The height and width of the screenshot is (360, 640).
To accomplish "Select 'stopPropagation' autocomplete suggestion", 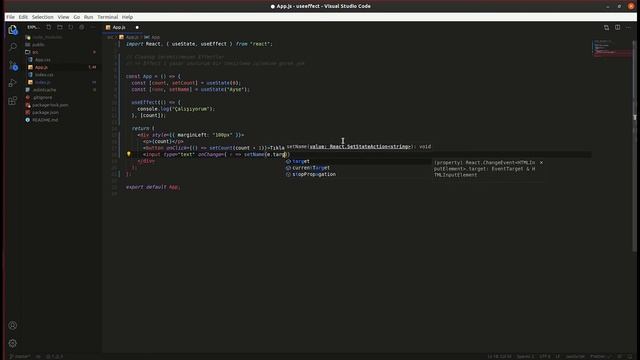I will (x=357, y=174).
